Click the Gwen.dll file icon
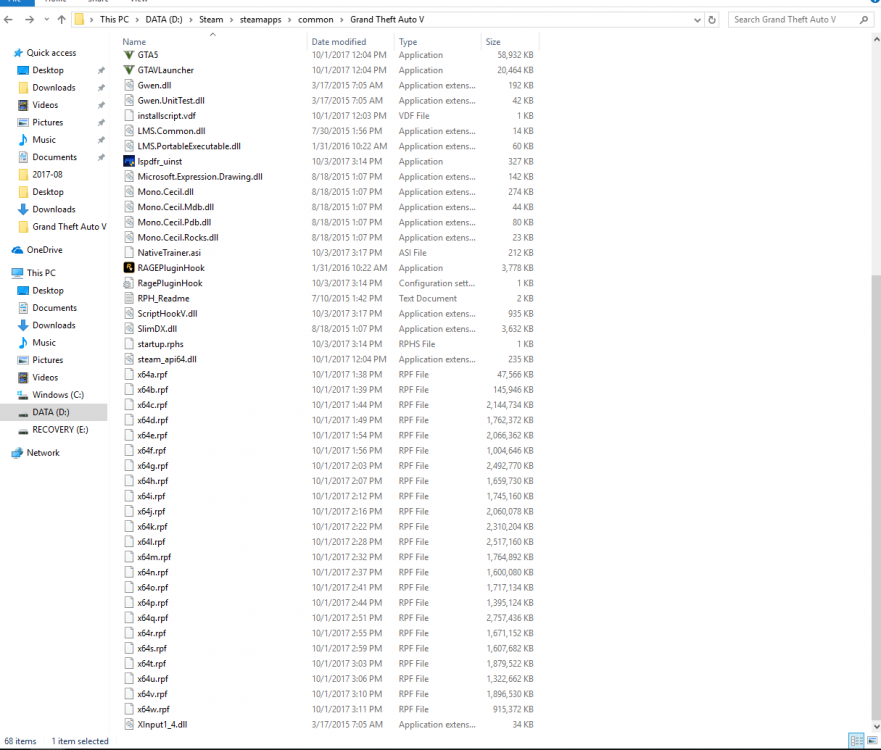The width and height of the screenshot is (881, 750). click(x=129, y=85)
